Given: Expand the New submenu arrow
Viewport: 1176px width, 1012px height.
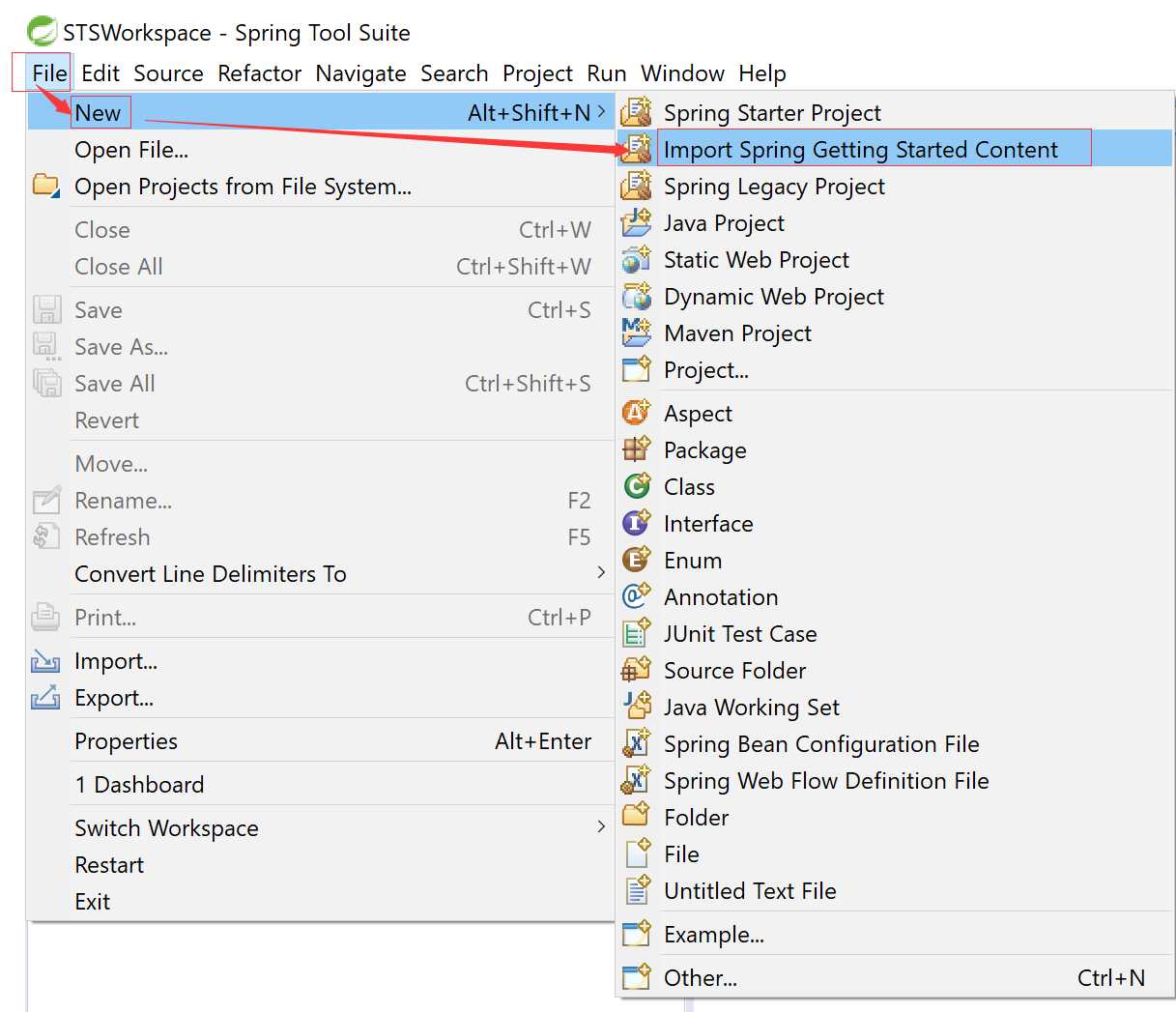Looking at the screenshot, I should click(601, 112).
